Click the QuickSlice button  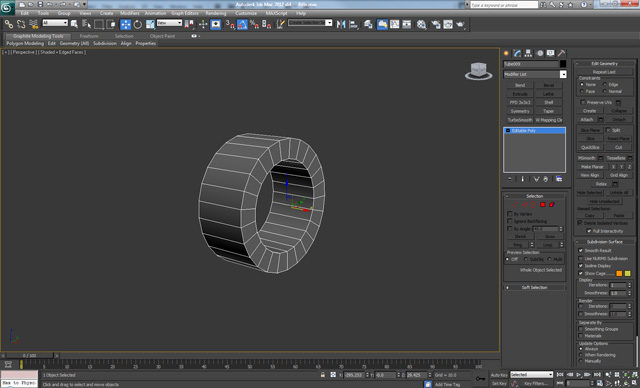pos(590,147)
